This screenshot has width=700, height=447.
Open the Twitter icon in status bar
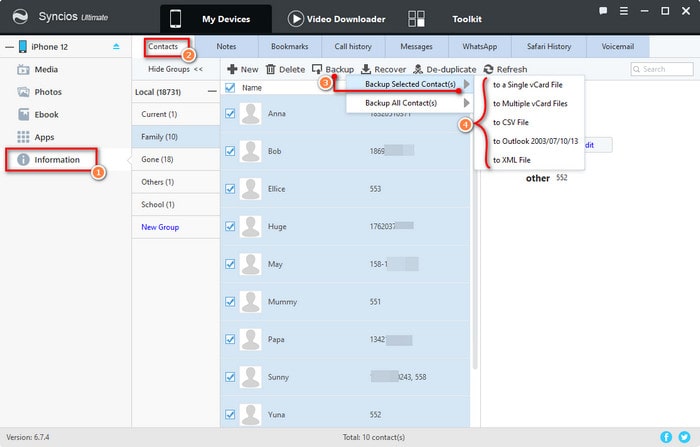pos(684,437)
